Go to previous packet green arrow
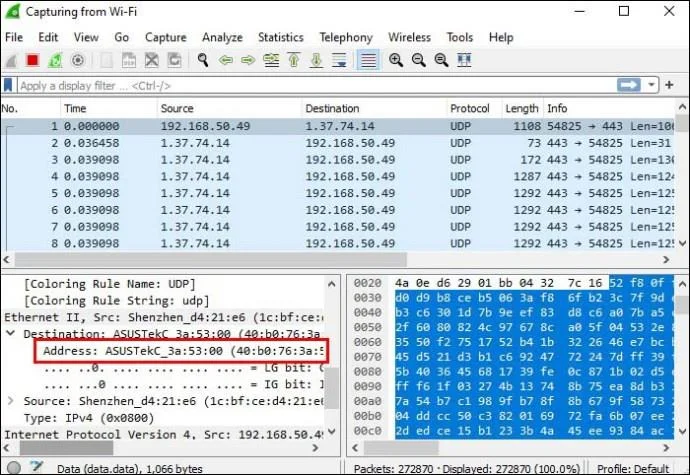This screenshot has height=475, width=690. point(226,60)
